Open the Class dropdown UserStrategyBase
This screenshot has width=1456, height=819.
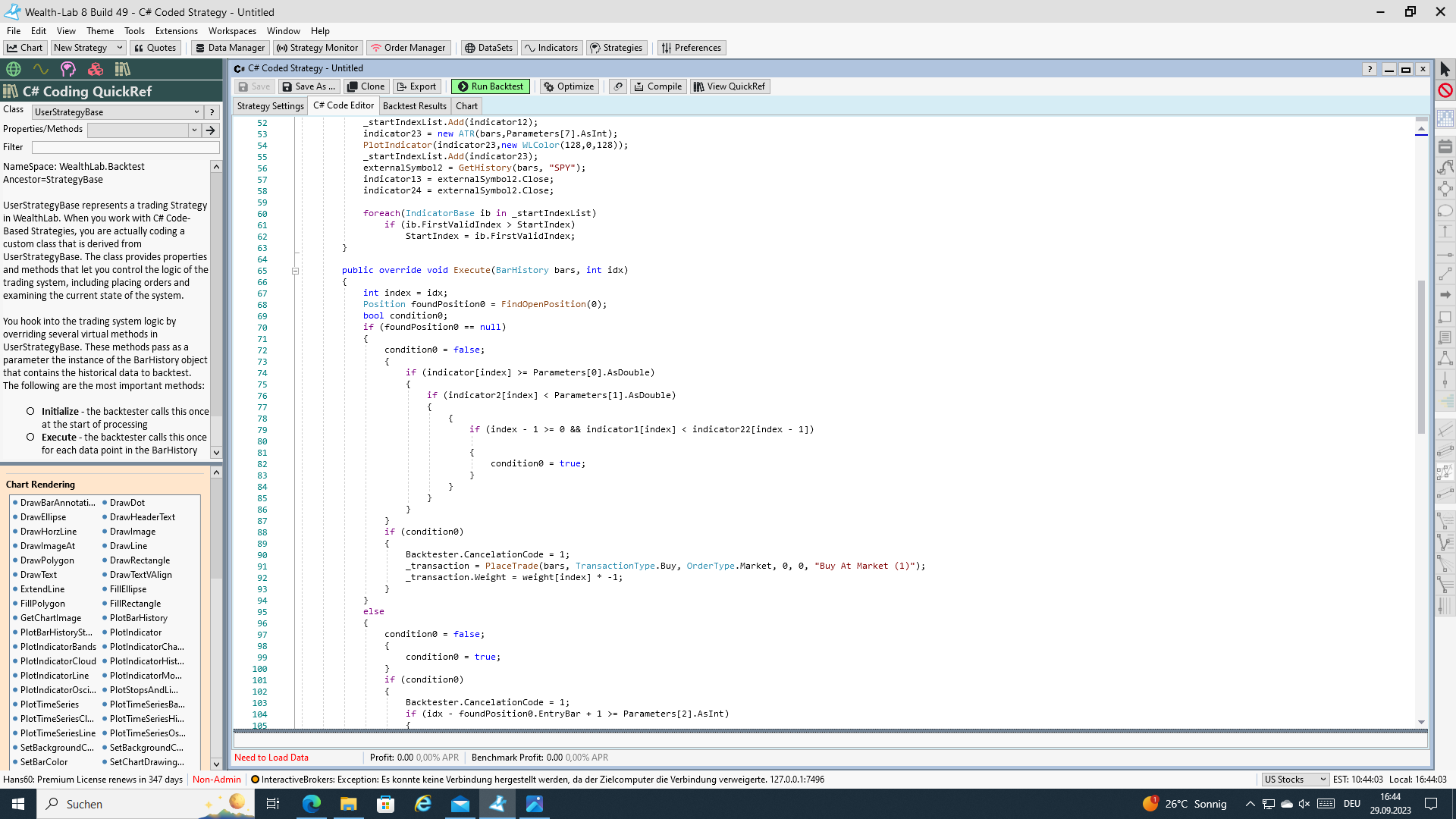click(x=118, y=111)
